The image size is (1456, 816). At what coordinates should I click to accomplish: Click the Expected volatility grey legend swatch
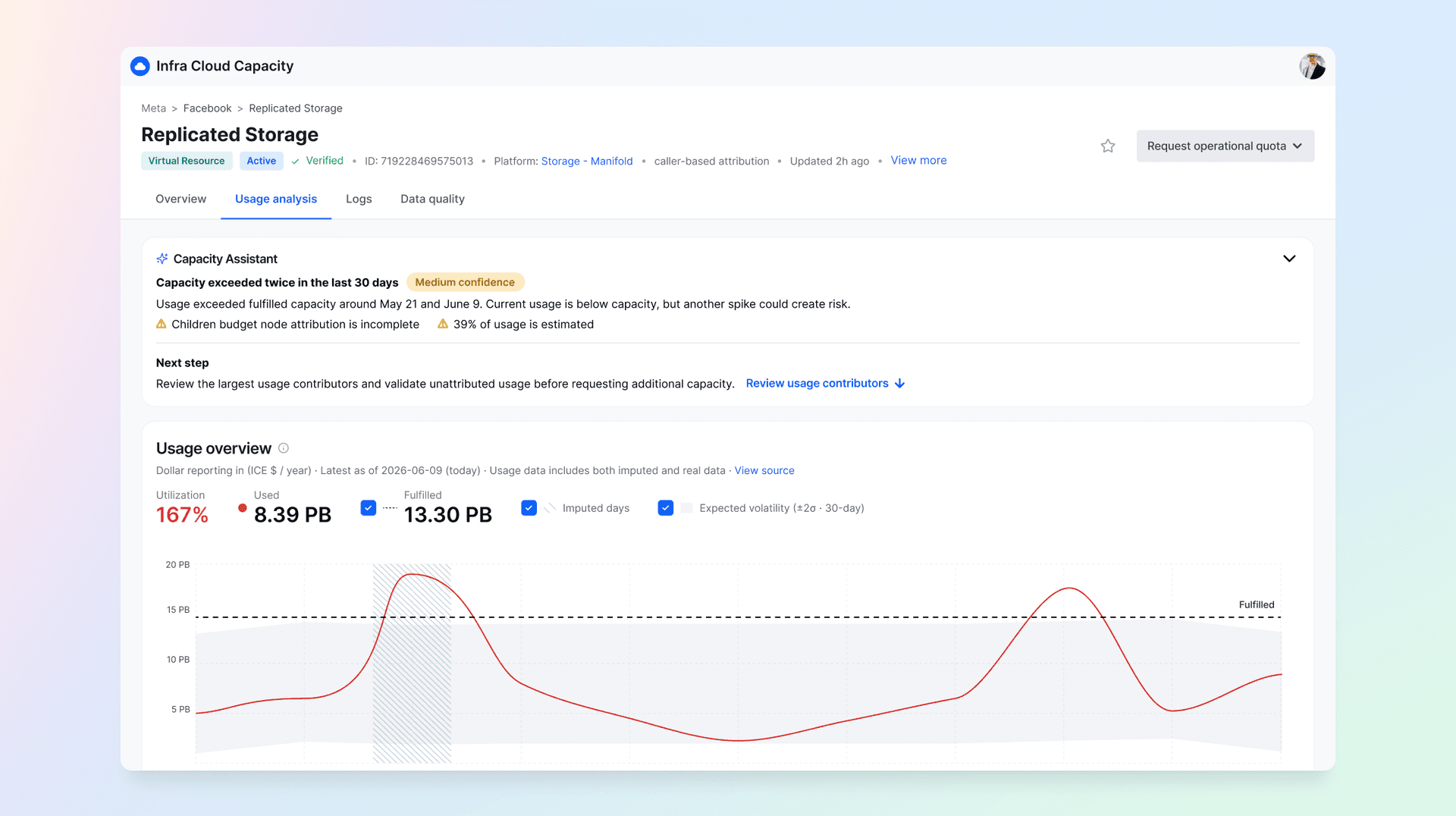point(687,508)
